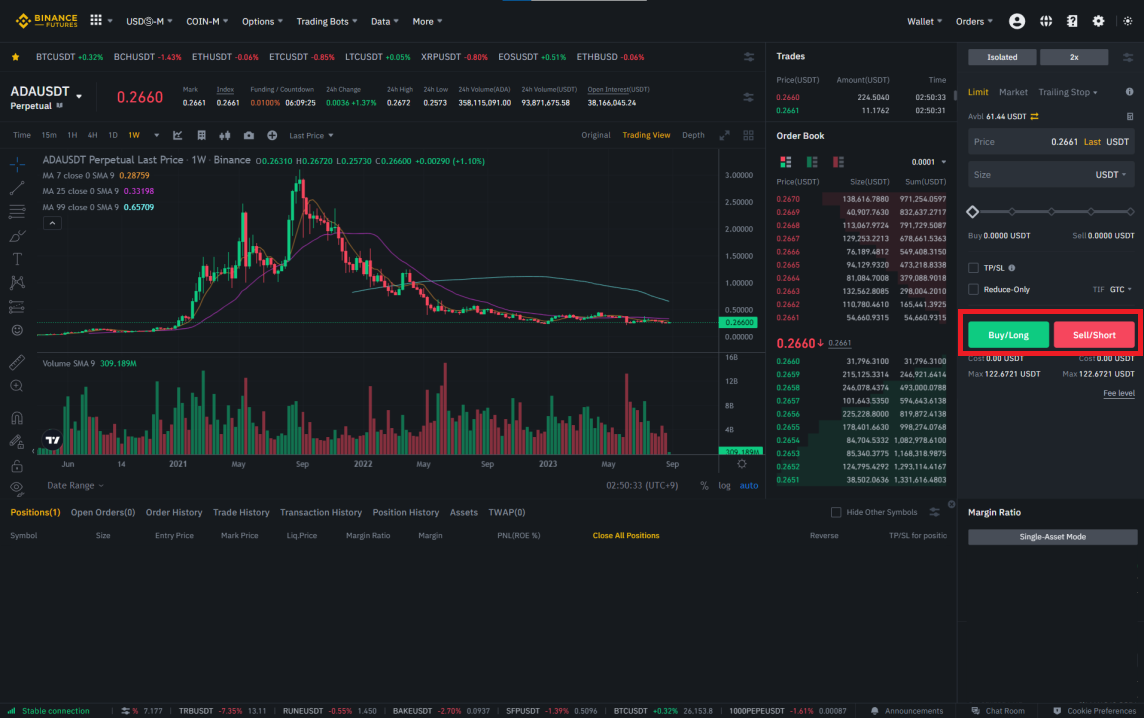Open the COIN-M dropdown menu

click(x=206, y=21)
